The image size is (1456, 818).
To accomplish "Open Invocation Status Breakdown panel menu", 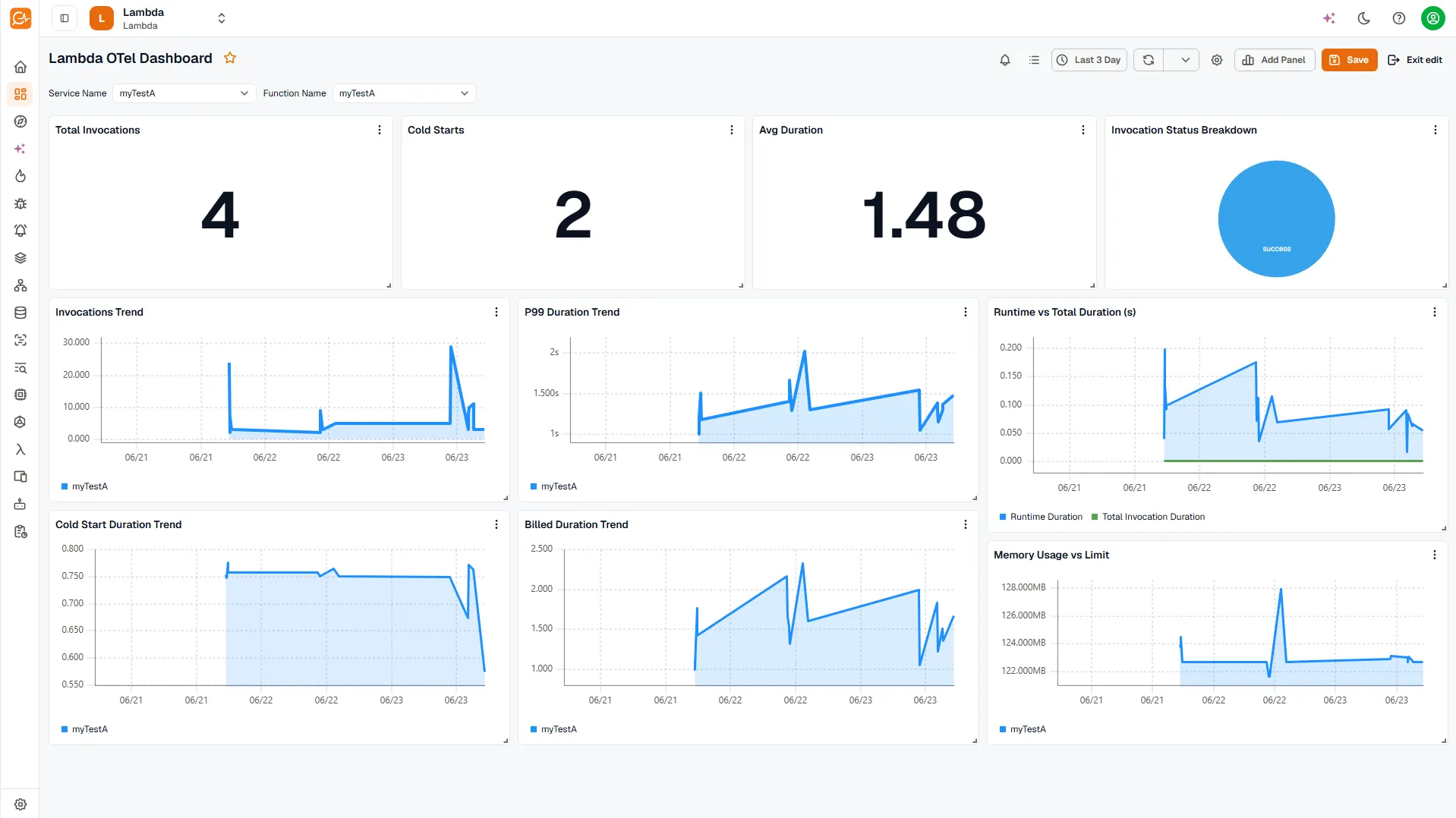I will [1436, 130].
